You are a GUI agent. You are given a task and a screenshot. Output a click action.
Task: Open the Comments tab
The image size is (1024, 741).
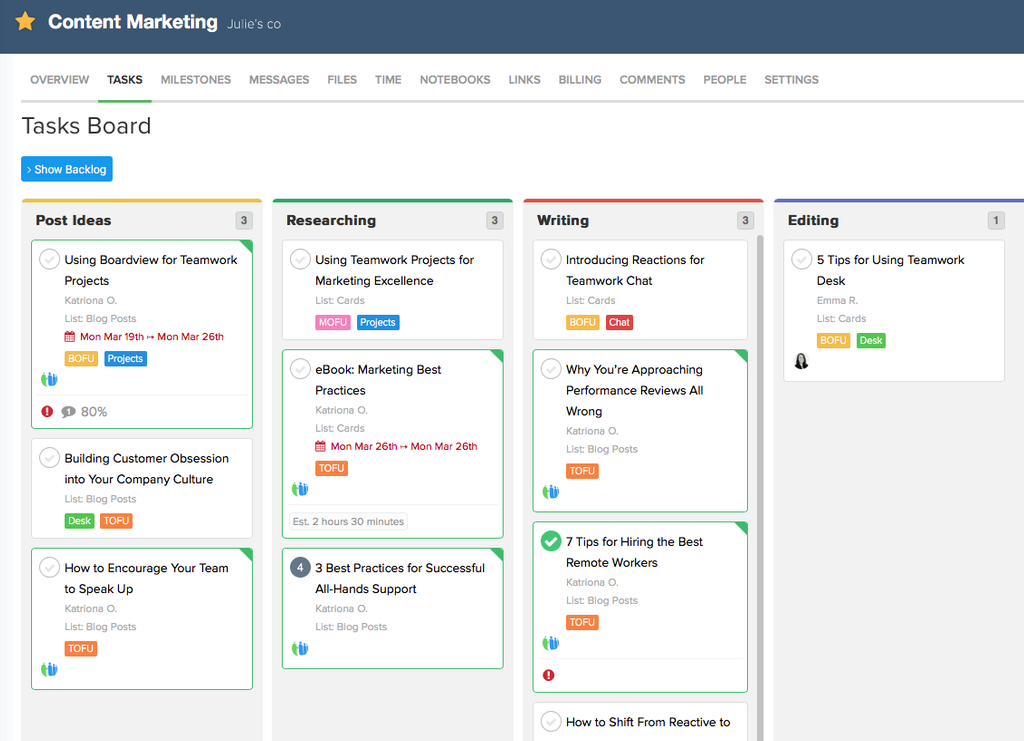[652, 80]
